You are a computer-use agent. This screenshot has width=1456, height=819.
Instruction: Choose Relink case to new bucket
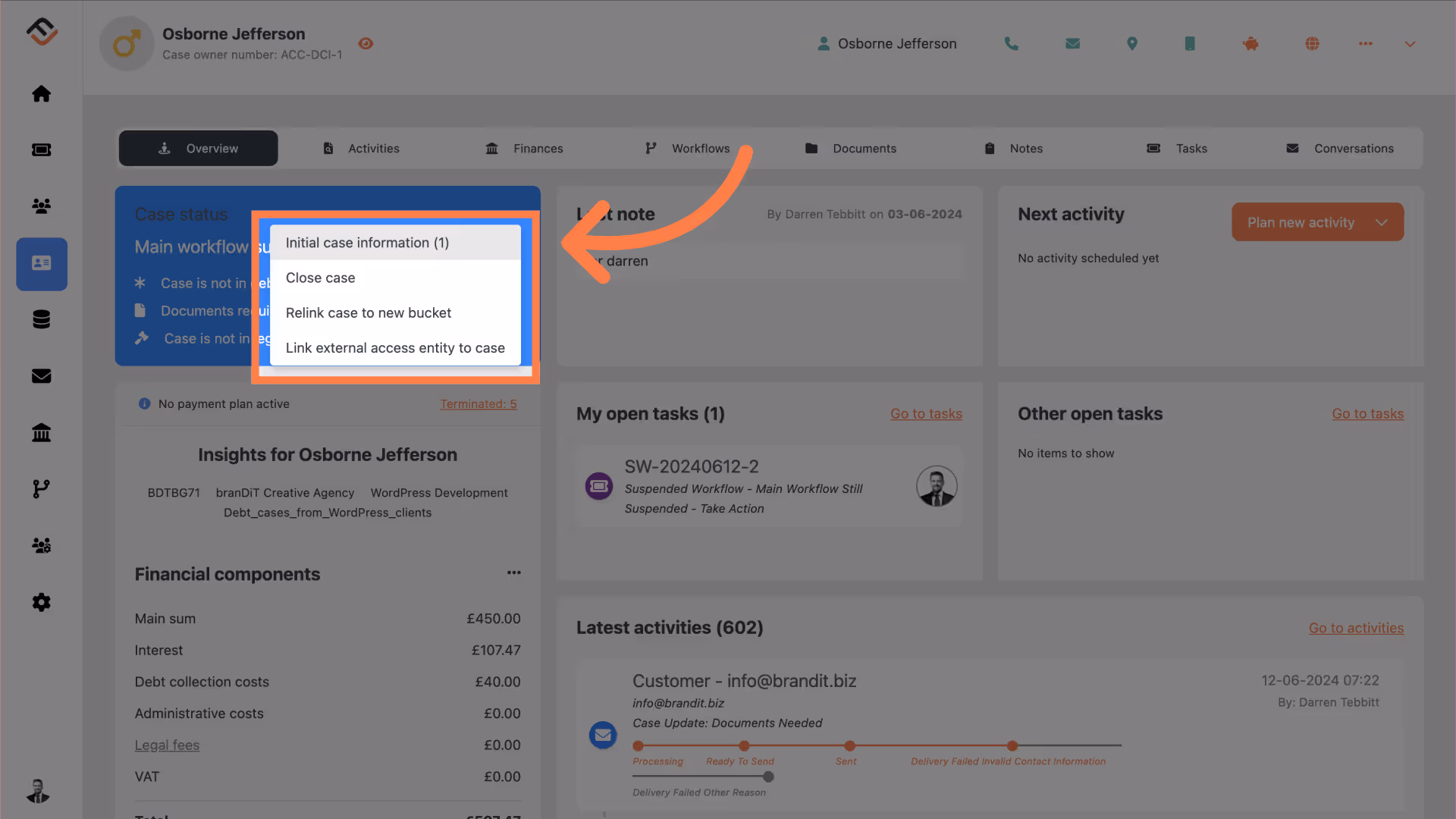point(368,312)
